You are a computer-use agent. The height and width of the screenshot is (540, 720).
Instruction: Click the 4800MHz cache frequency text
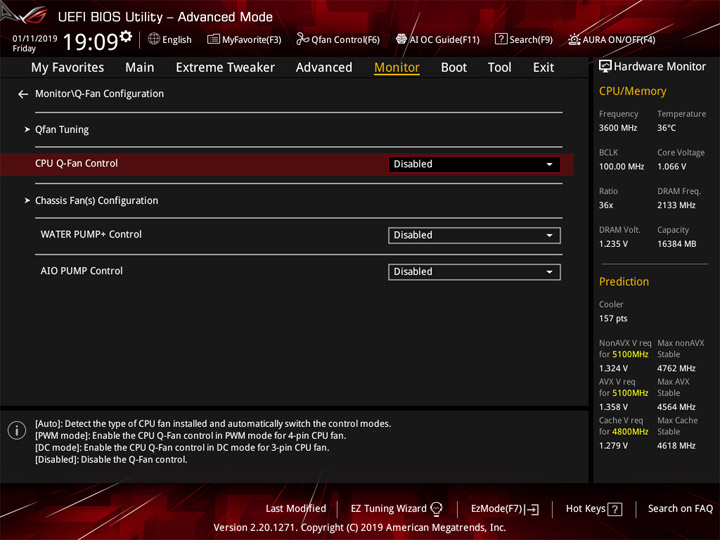pyautogui.click(x=630, y=432)
